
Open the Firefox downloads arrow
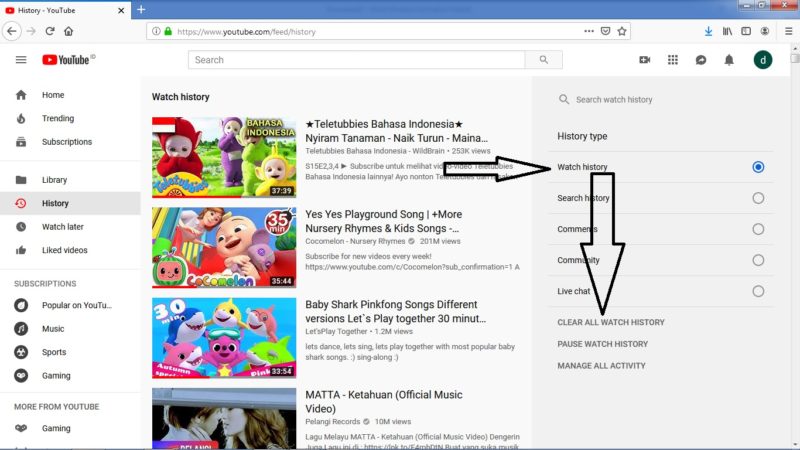(x=708, y=31)
